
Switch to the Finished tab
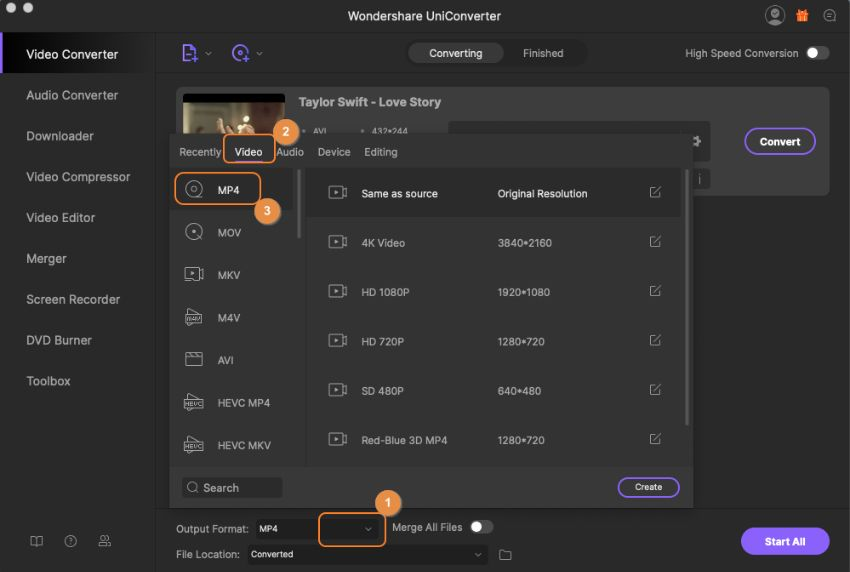pyautogui.click(x=543, y=53)
